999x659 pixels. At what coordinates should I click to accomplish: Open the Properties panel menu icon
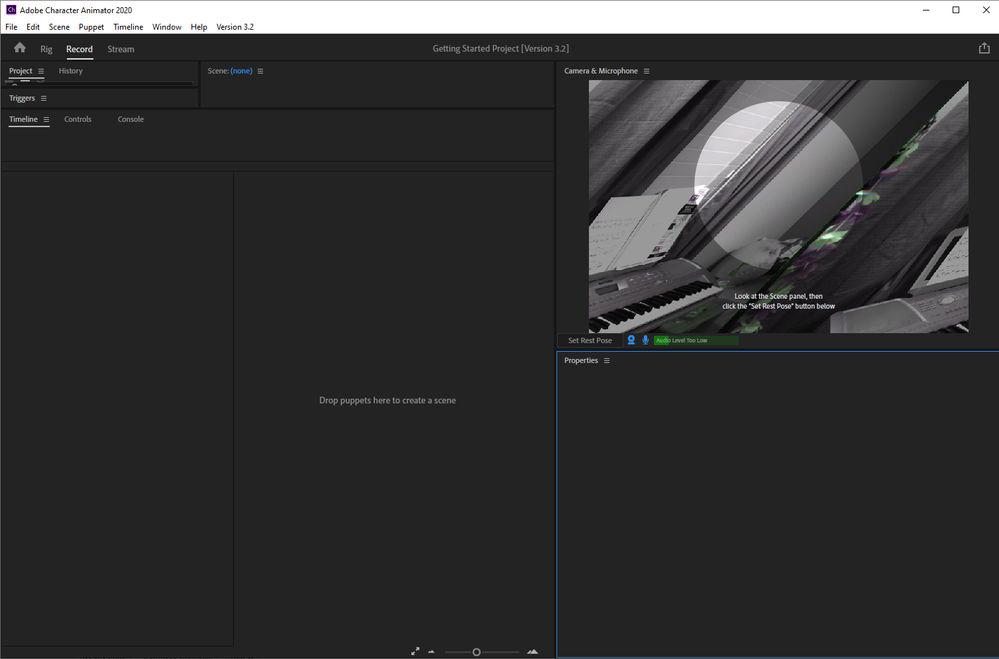pos(607,360)
